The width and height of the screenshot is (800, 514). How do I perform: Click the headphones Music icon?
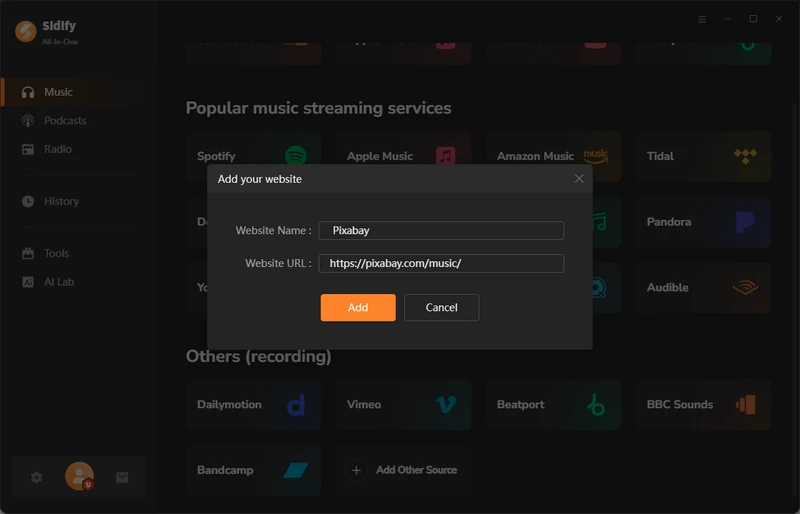[x=28, y=92]
